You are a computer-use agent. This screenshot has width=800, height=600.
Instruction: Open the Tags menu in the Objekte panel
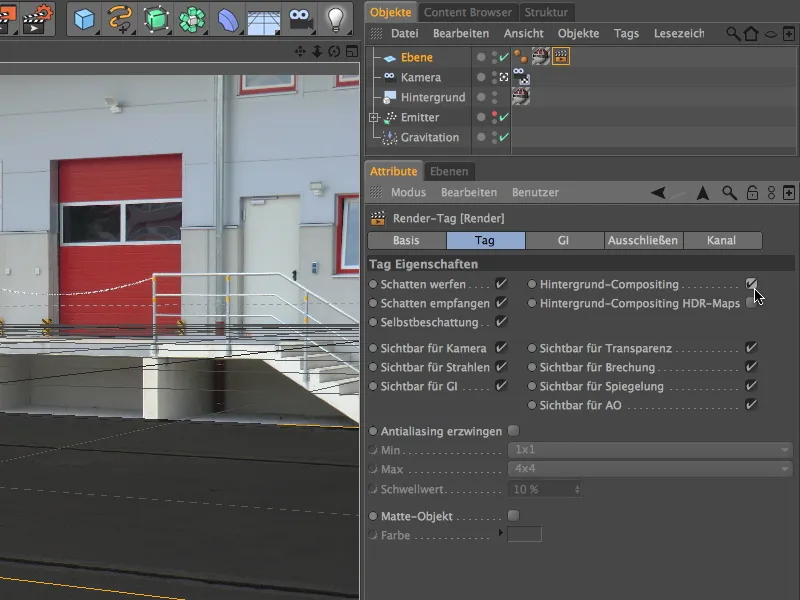coord(626,33)
